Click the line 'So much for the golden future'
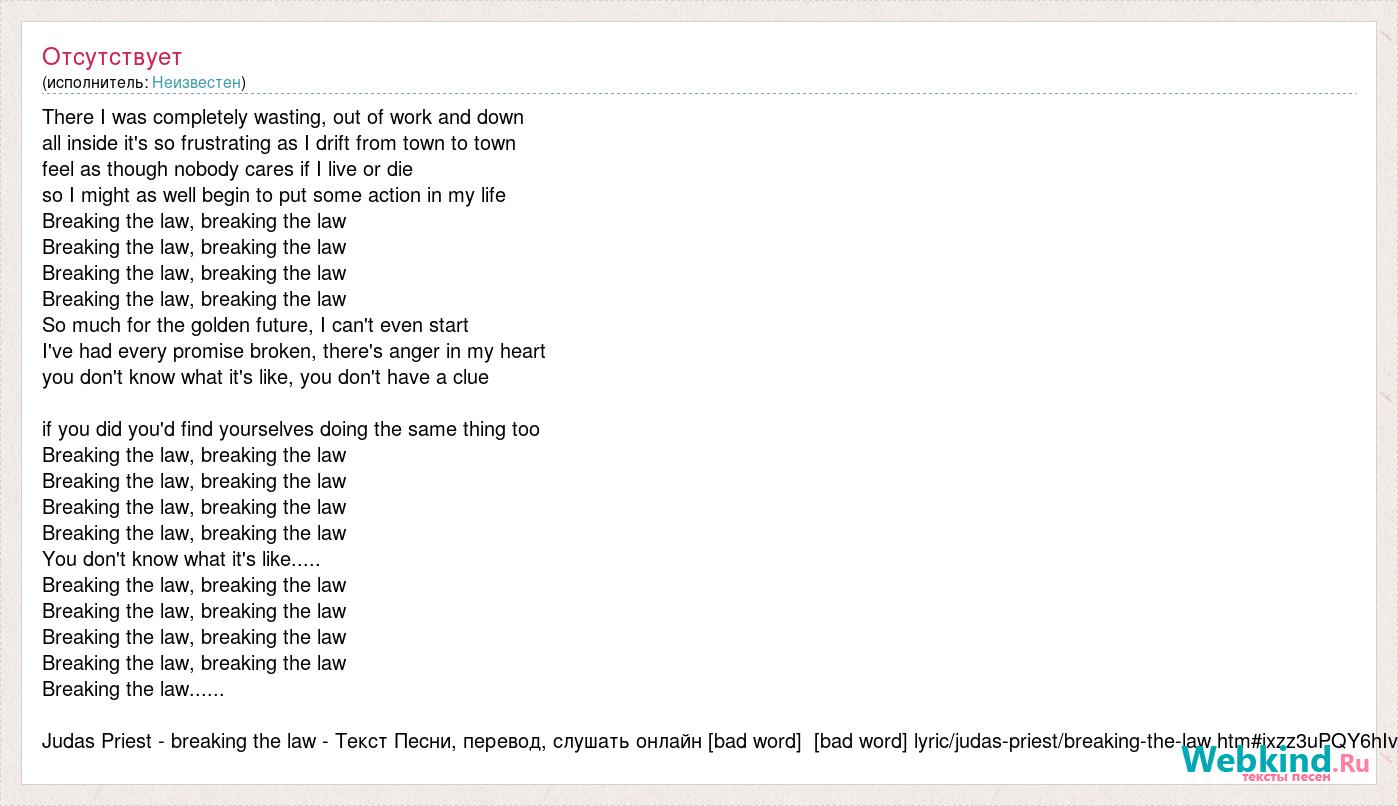Viewport: 1398px width, 806px height. [255, 325]
